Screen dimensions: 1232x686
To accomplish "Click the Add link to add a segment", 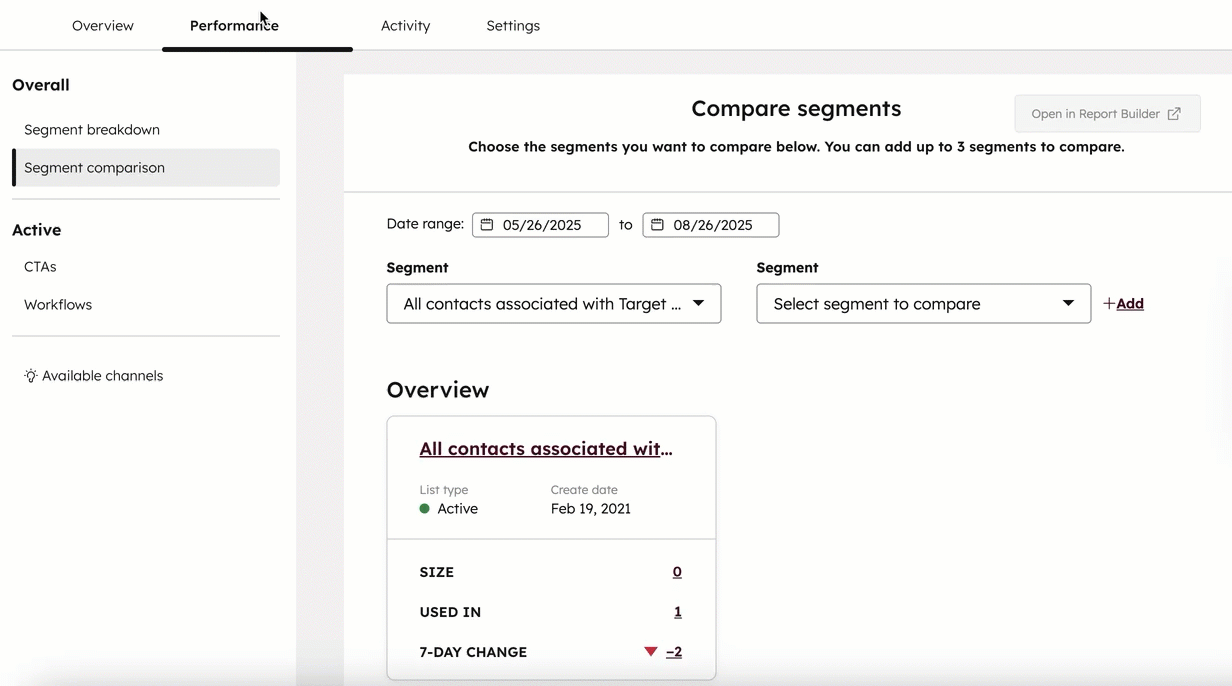I will (1130, 303).
